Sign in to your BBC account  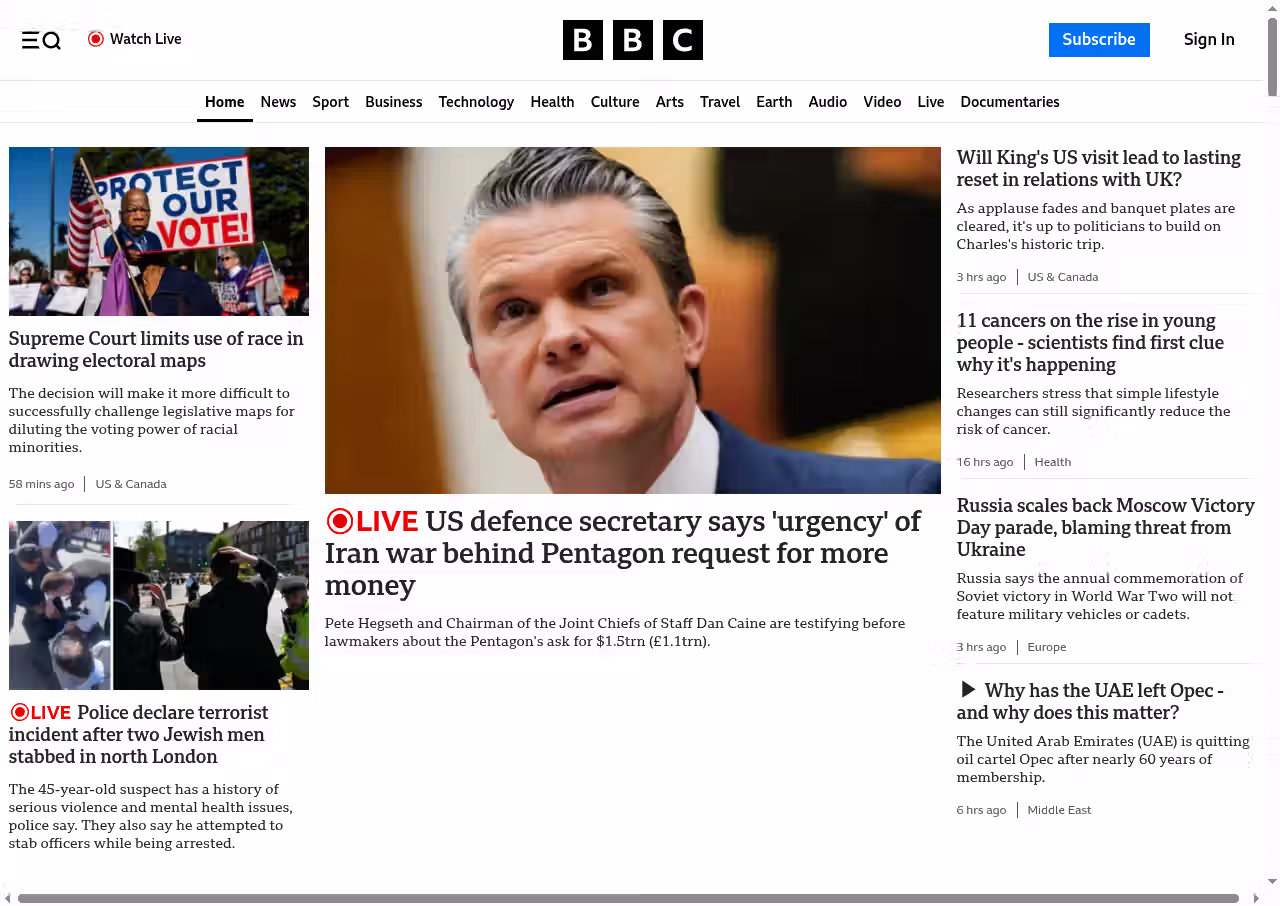click(x=1208, y=40)
